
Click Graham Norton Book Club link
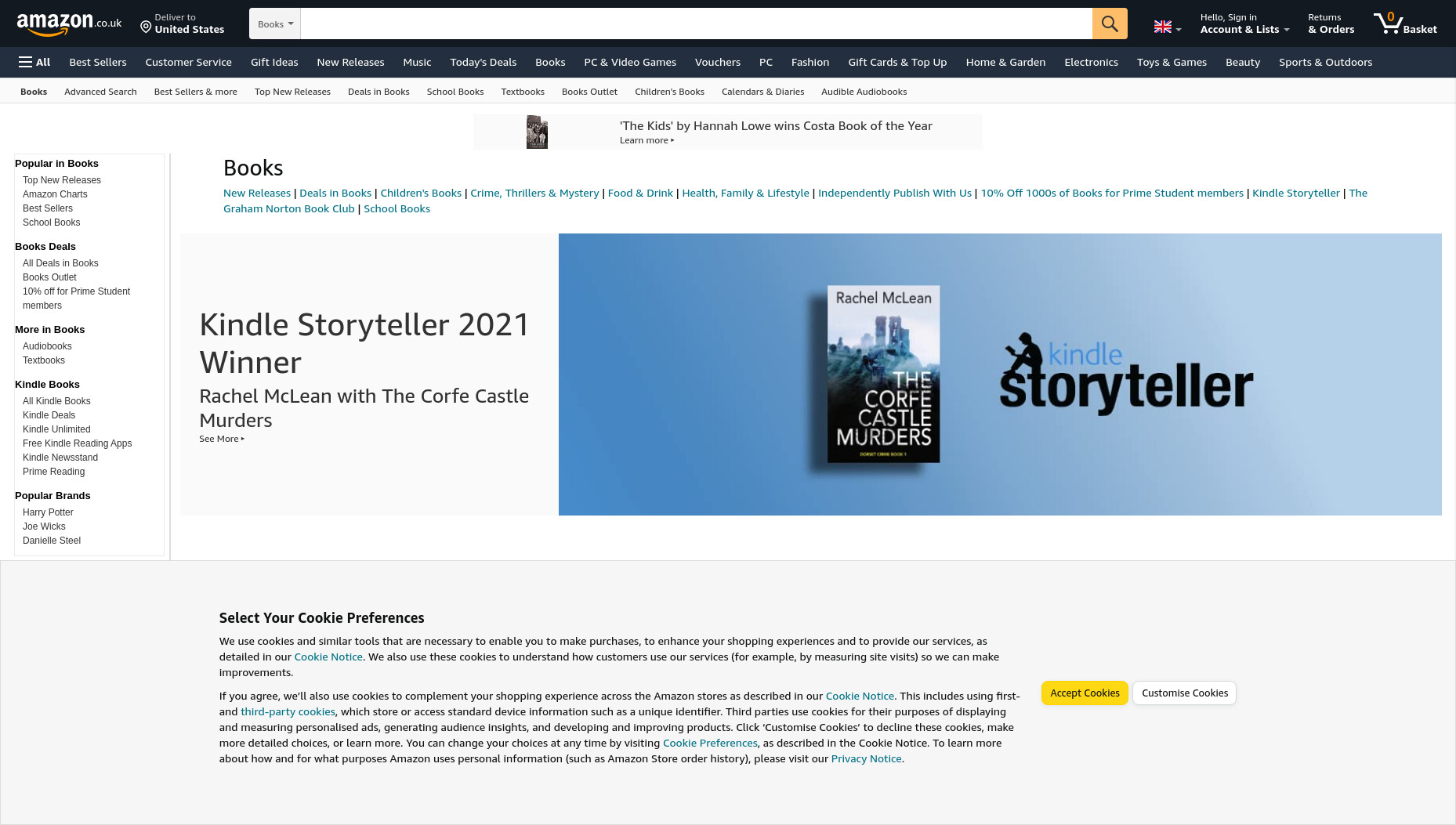click(289, 208)
